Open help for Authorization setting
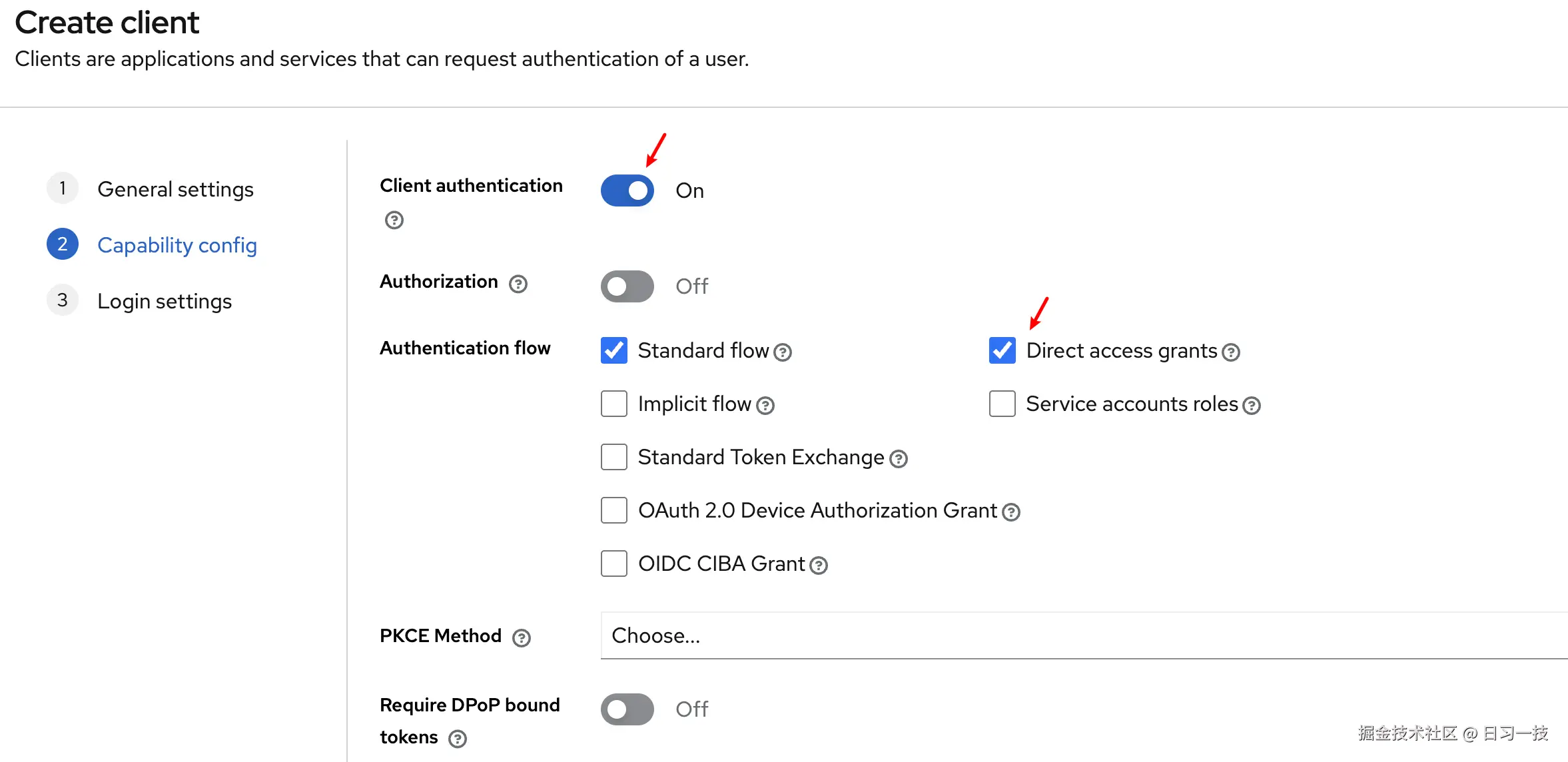This screenshot has height=762, width=1568. coord(518,283)
